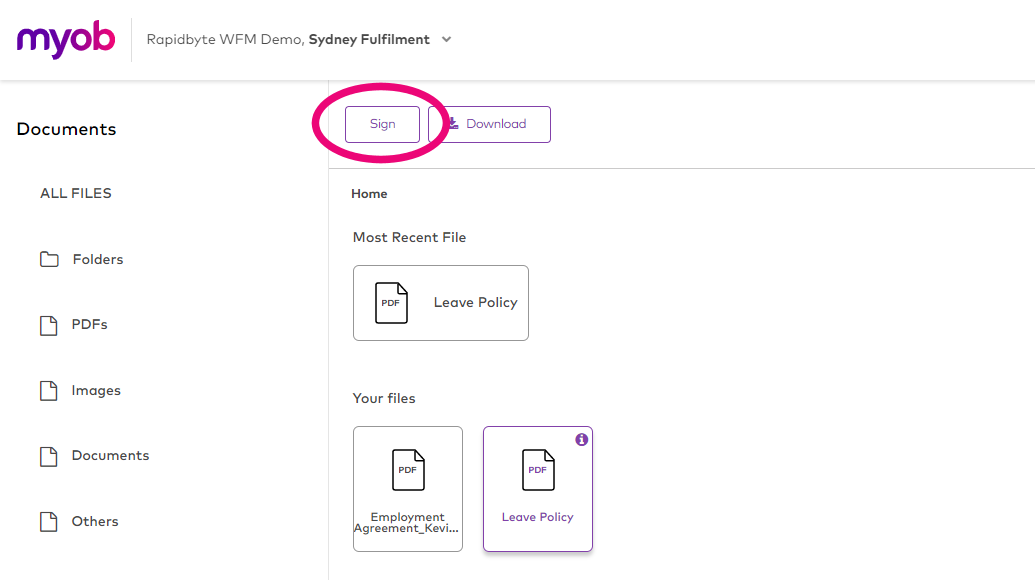This screenshot has width=1035, height=580.
Task: Click the download arrow icon in toolbar
Action: click(x=453, y=124)
